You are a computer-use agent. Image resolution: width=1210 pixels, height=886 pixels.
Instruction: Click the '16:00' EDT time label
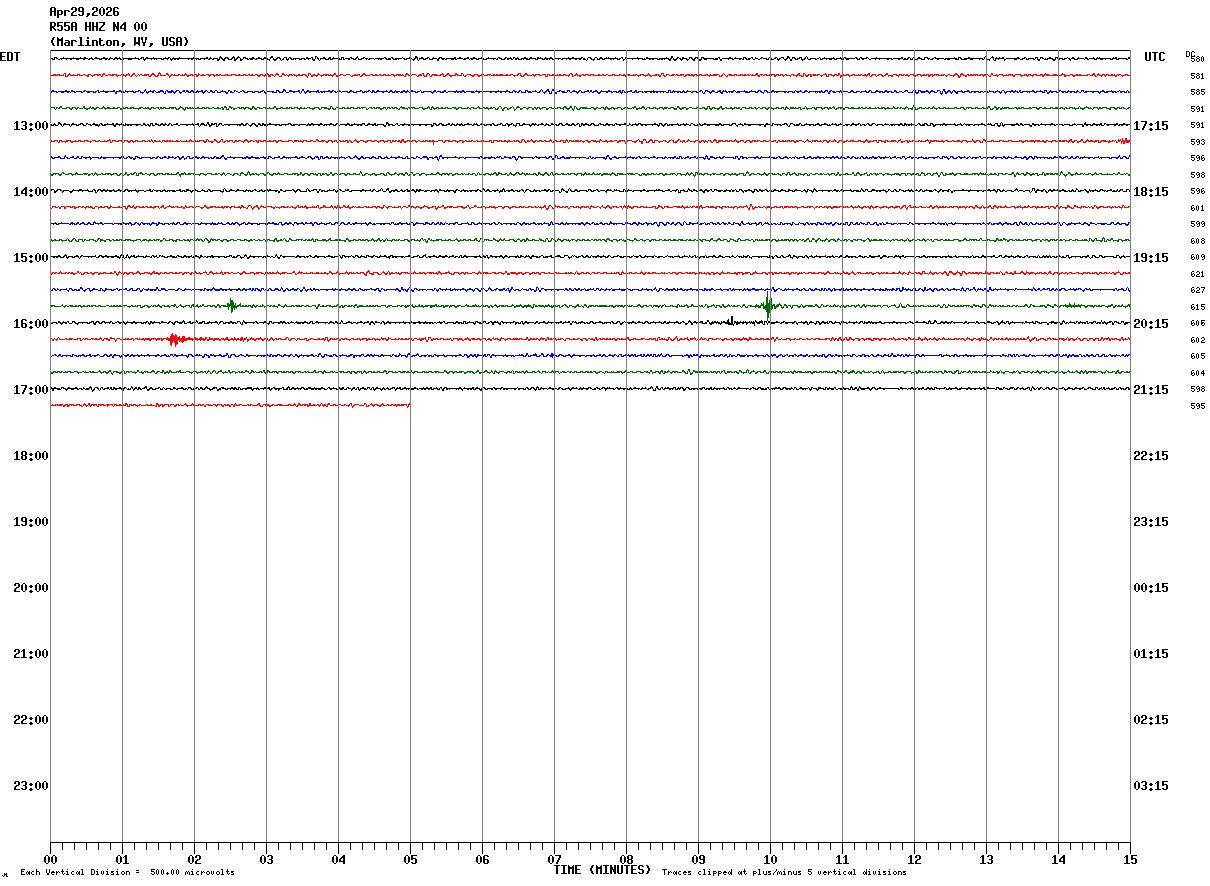tap(30, 324)
